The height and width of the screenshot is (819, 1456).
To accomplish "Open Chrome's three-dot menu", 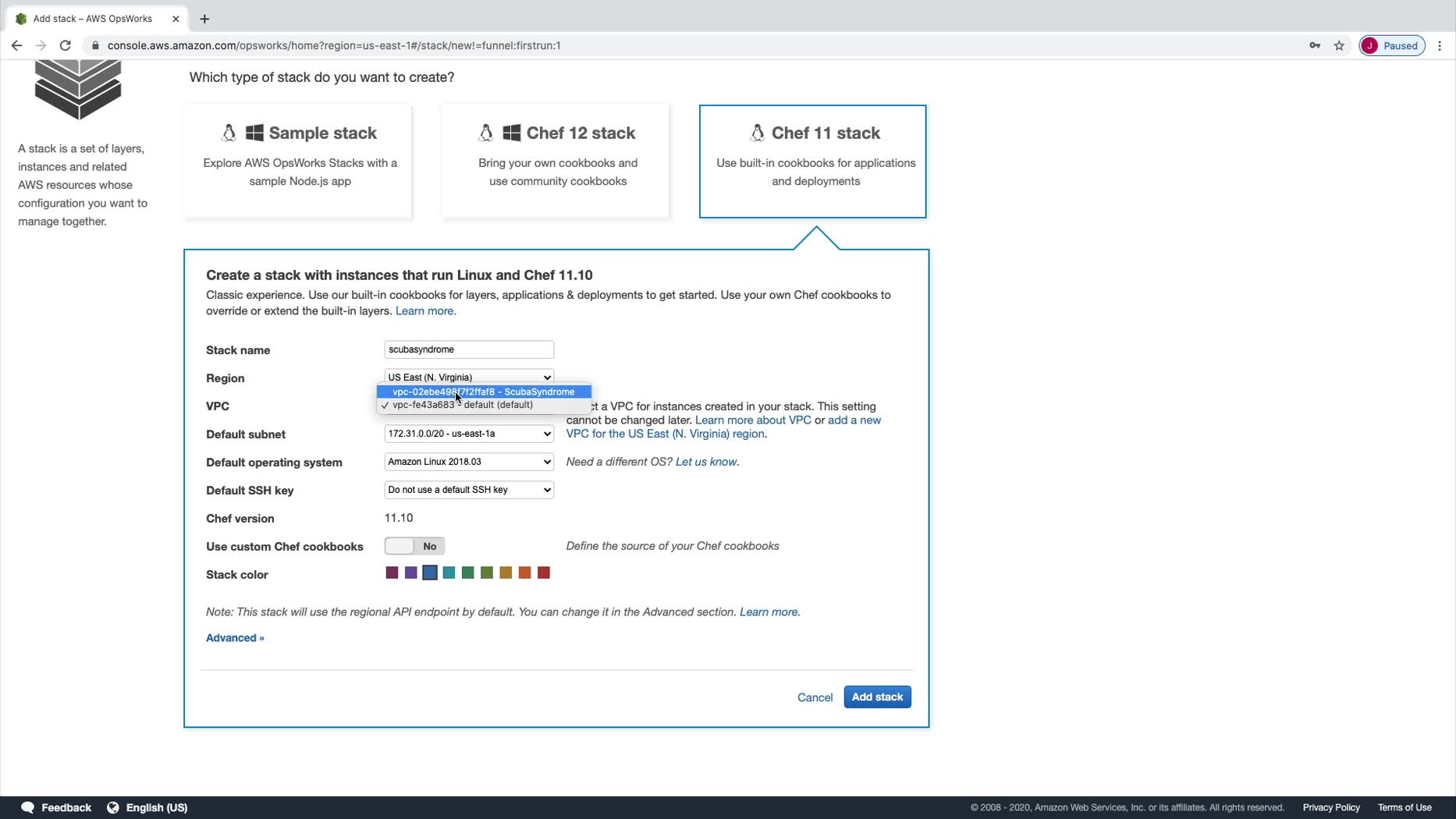I will tap(1440, 45).
